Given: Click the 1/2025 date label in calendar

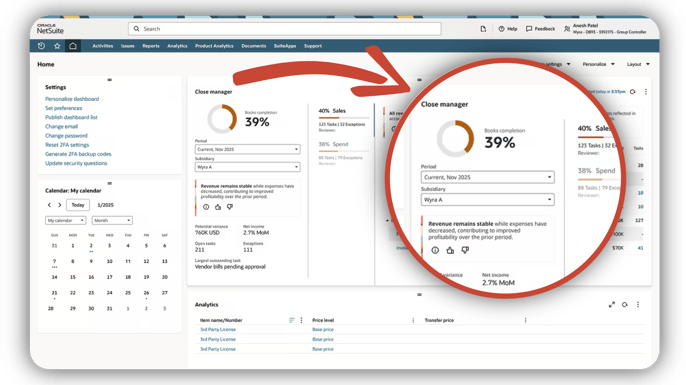Looking at the screenshot, I should (x=105, y=205).
